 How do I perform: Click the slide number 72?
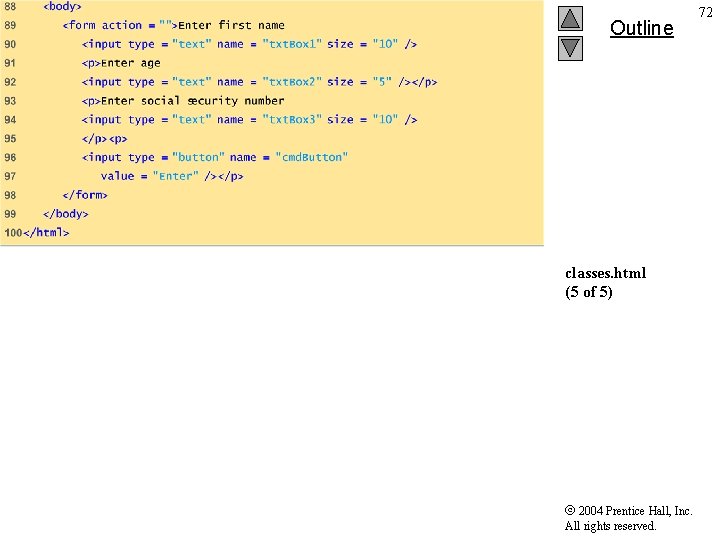tap(705, 12)
